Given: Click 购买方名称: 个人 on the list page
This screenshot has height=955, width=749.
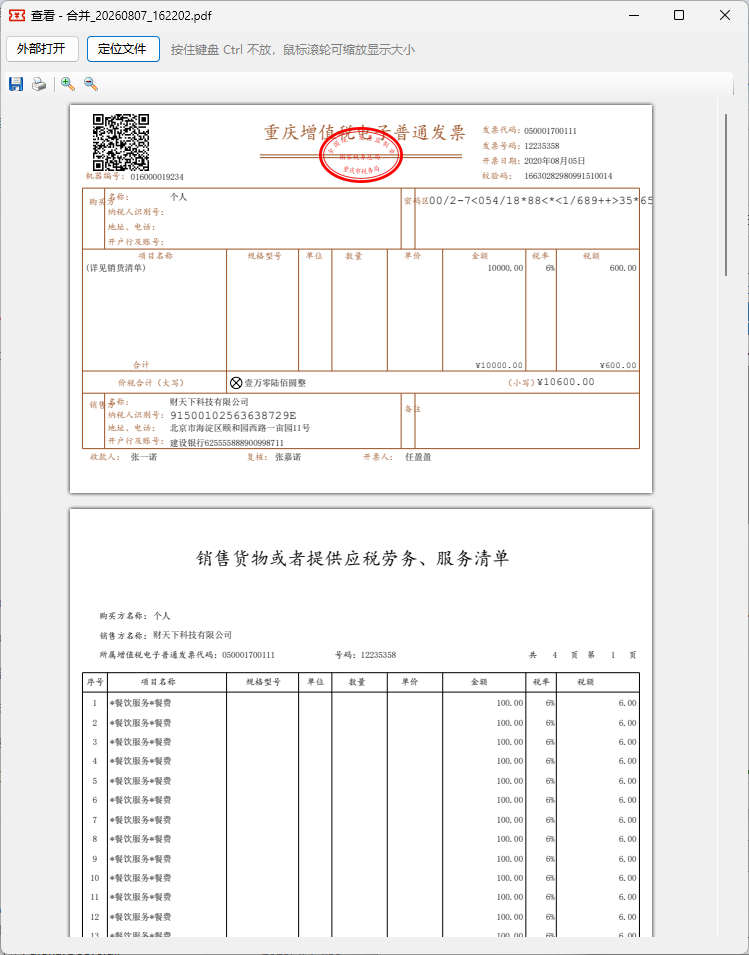Looking at the screenshot, I should click(x=135, y=616).
